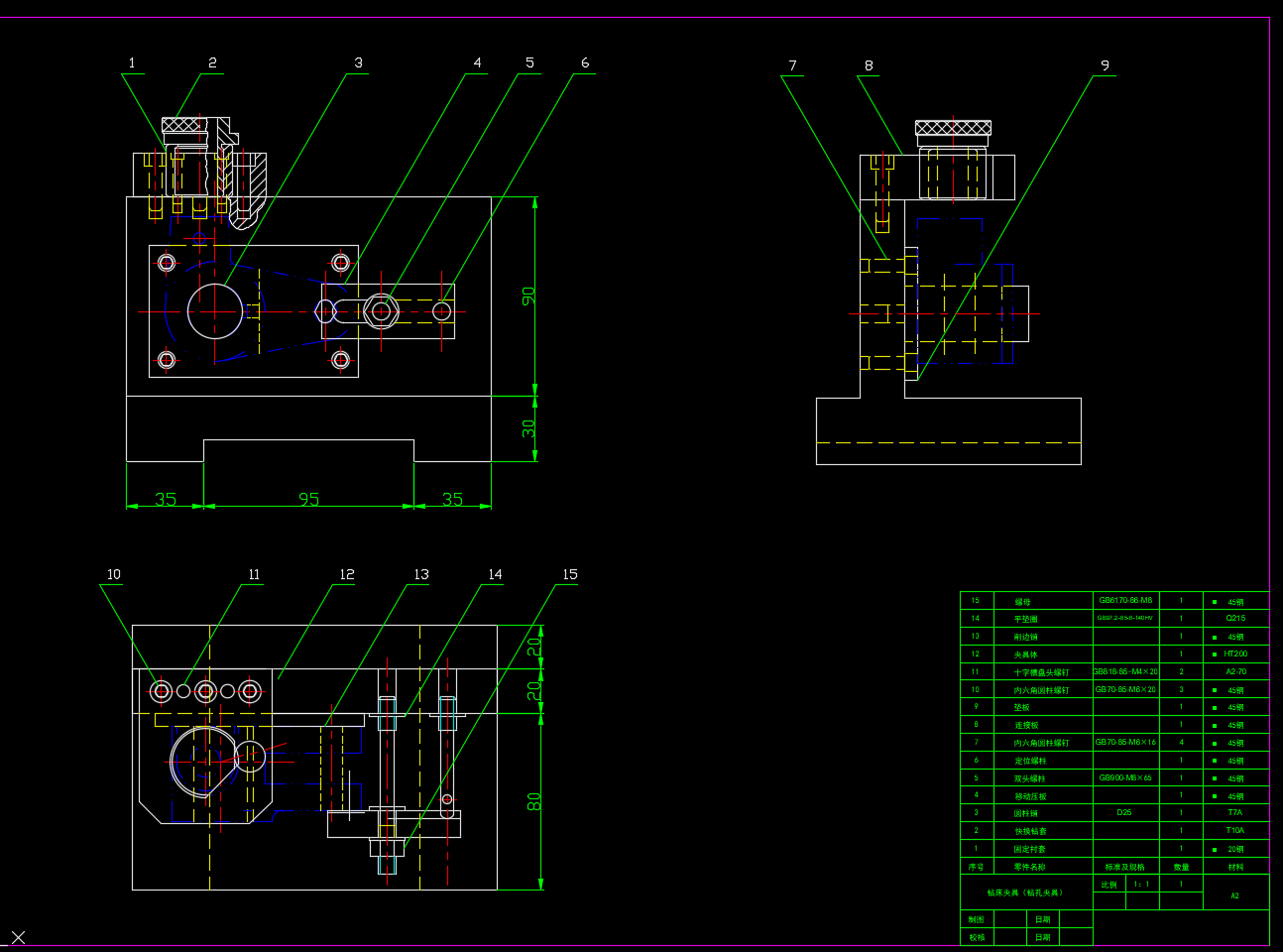
Task: Pick the 95 horizontal dimension text
Action: click(x=308, y=499)
